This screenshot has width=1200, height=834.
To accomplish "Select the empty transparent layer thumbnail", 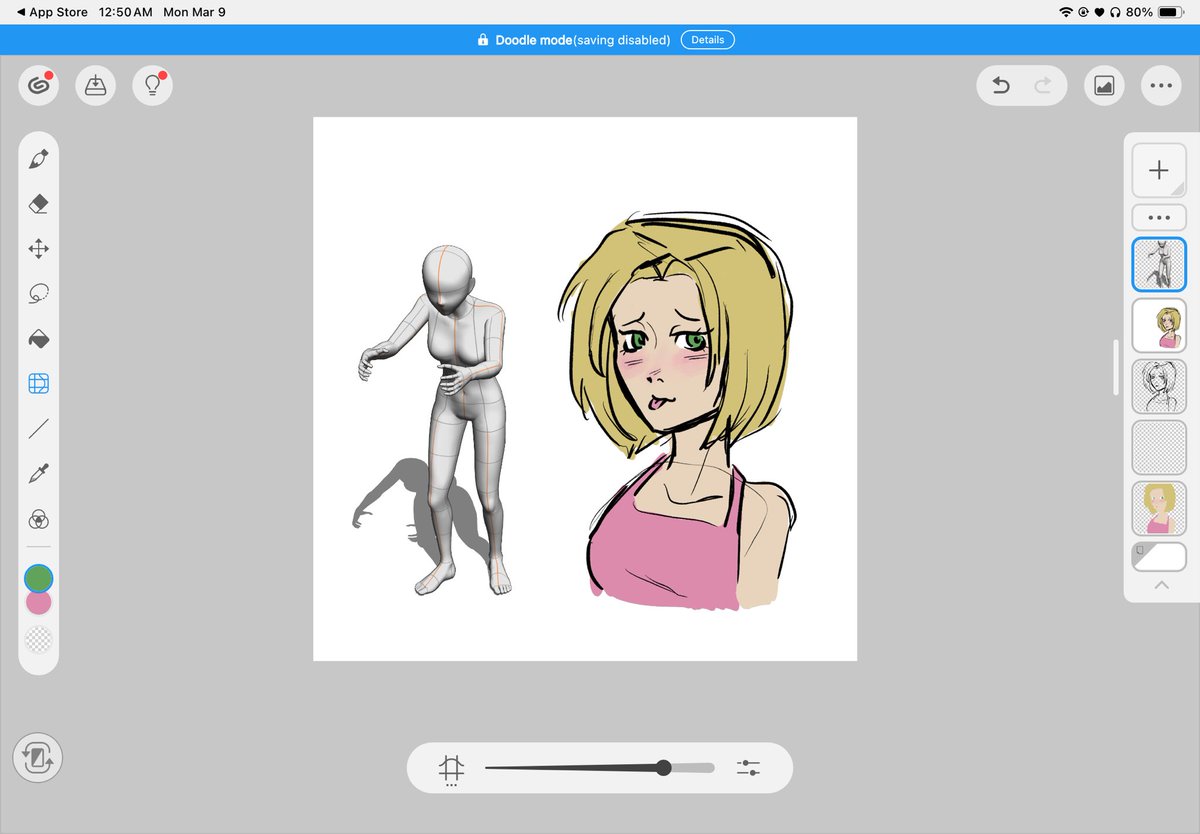I will click(1159, 447).
